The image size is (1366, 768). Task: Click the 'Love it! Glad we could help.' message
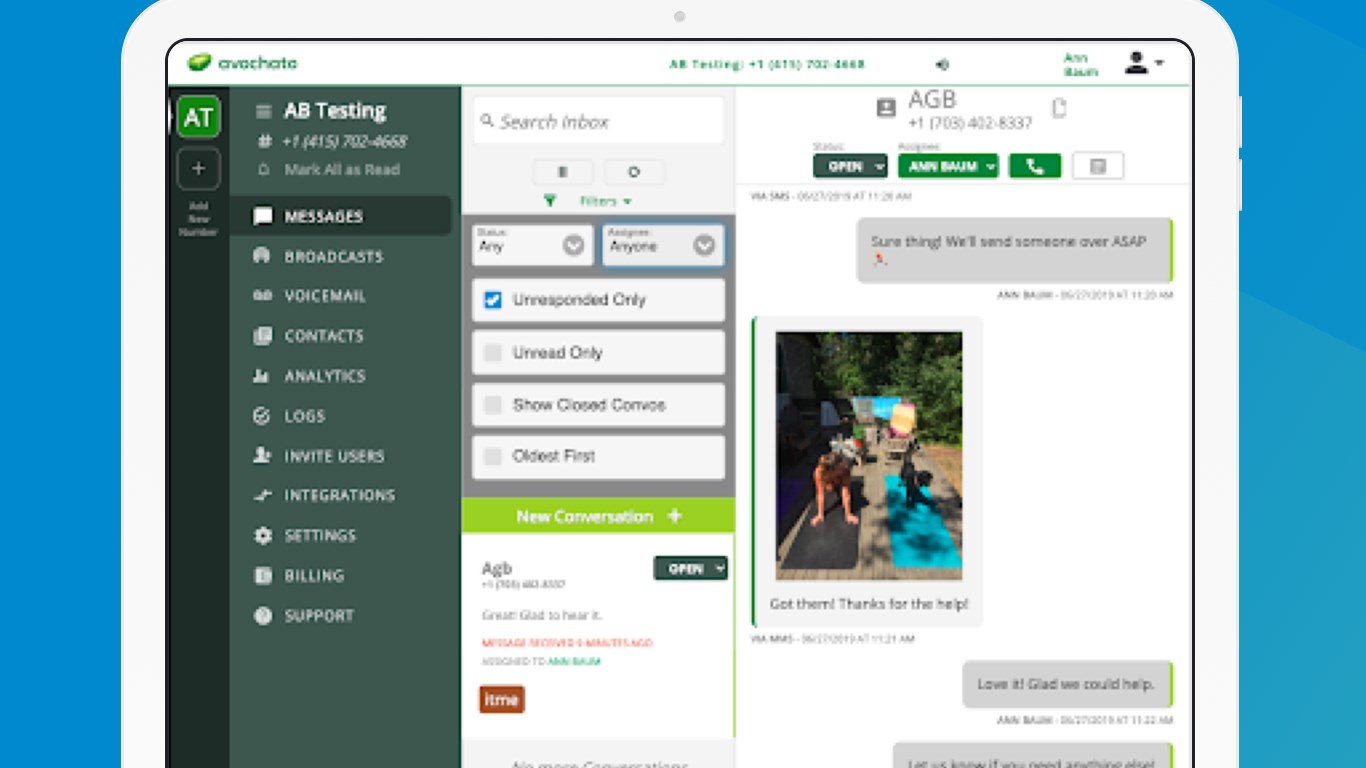1068,684
